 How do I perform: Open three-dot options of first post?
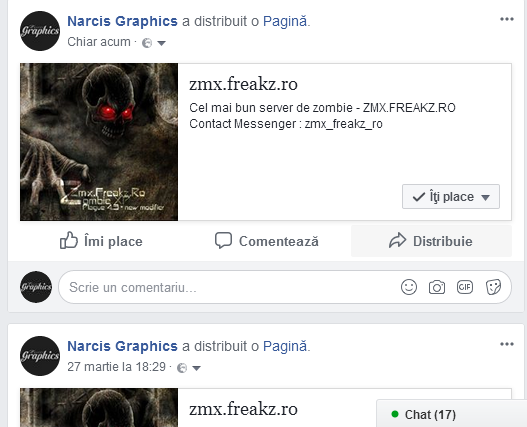pyautogui.click(x=506, y=19)
